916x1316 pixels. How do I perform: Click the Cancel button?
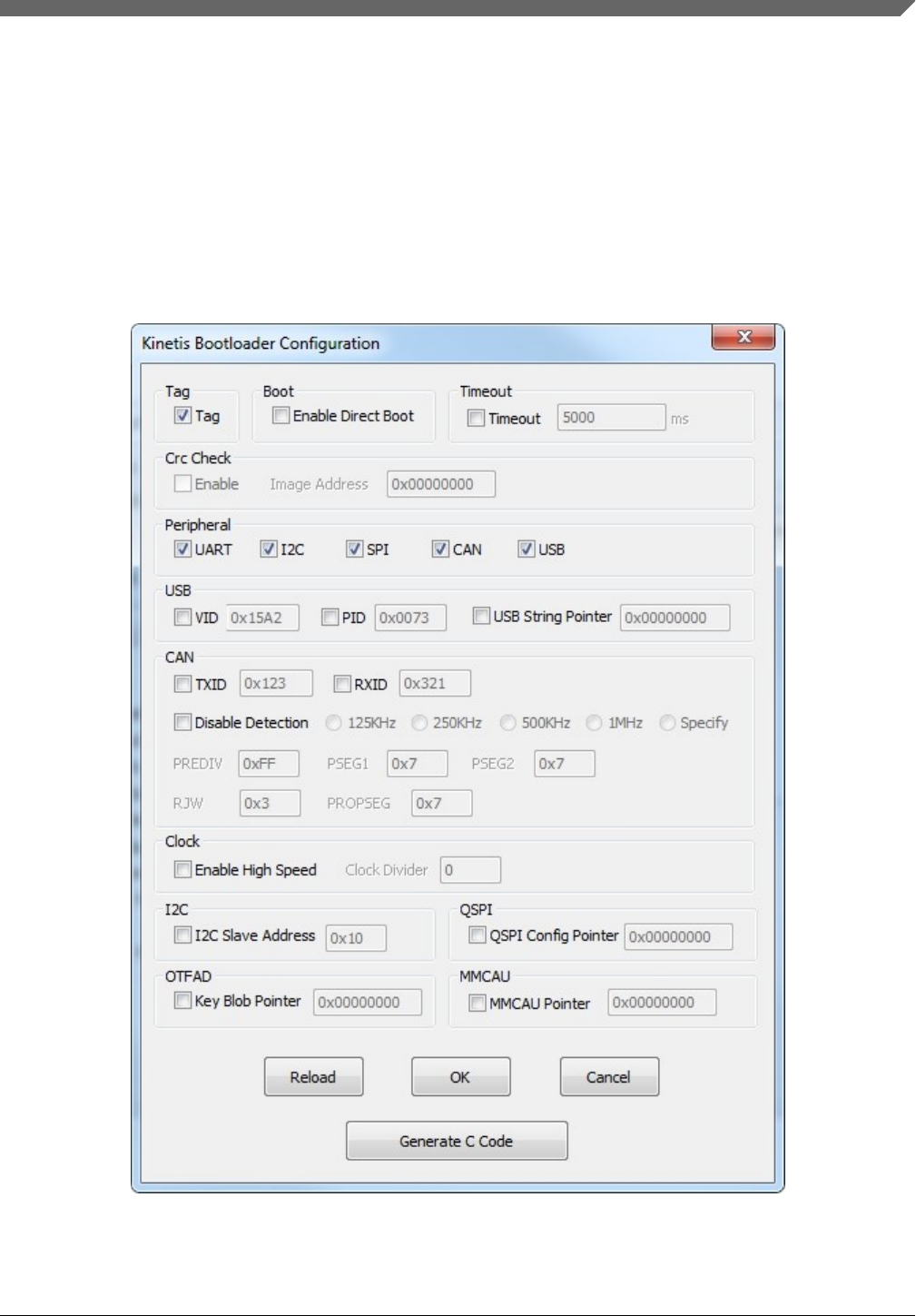pyautogui.click(x=608, y=1077)
